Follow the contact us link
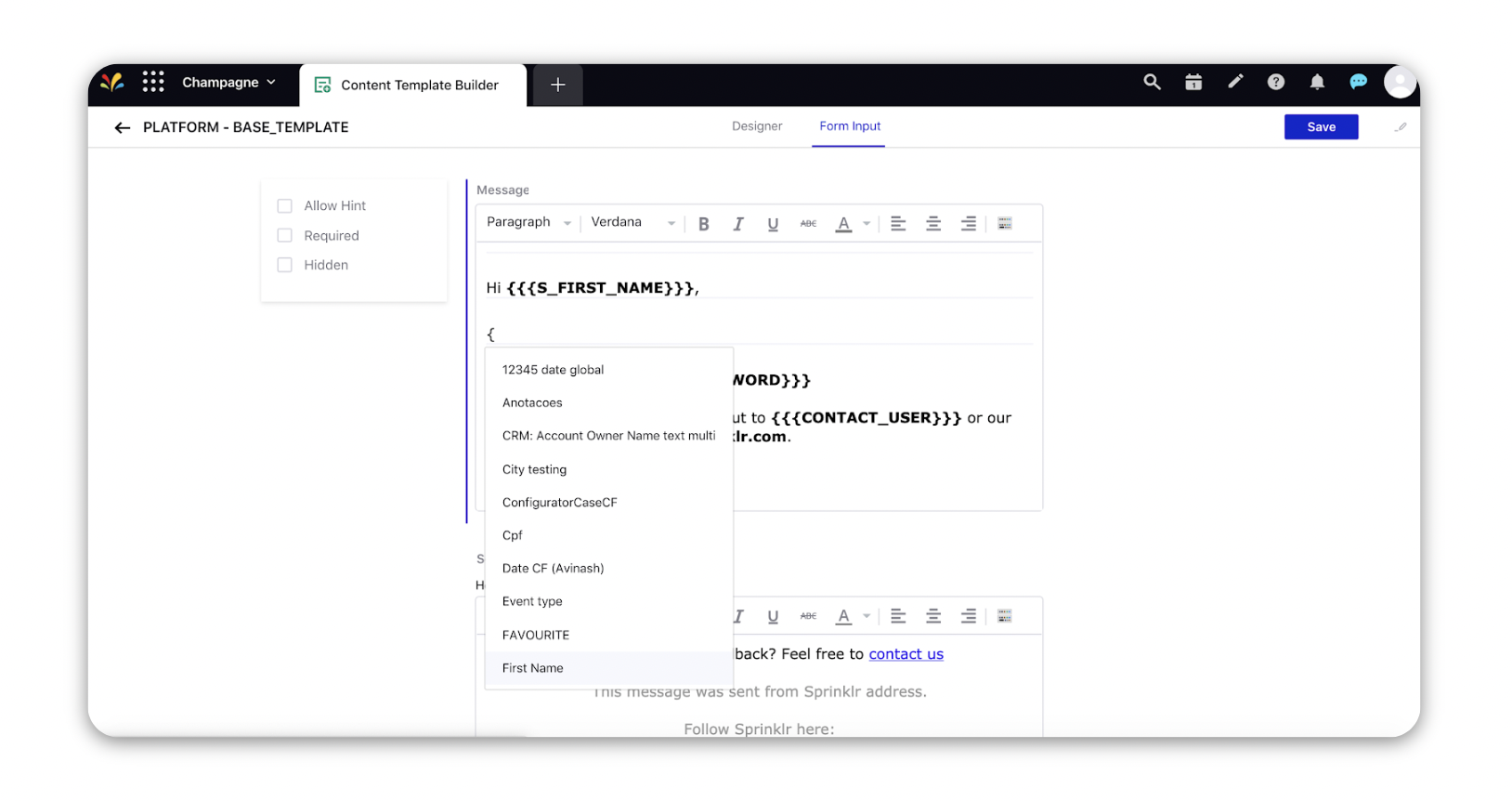This screenshot has width=1512, height=801. [x=906, y=654]
